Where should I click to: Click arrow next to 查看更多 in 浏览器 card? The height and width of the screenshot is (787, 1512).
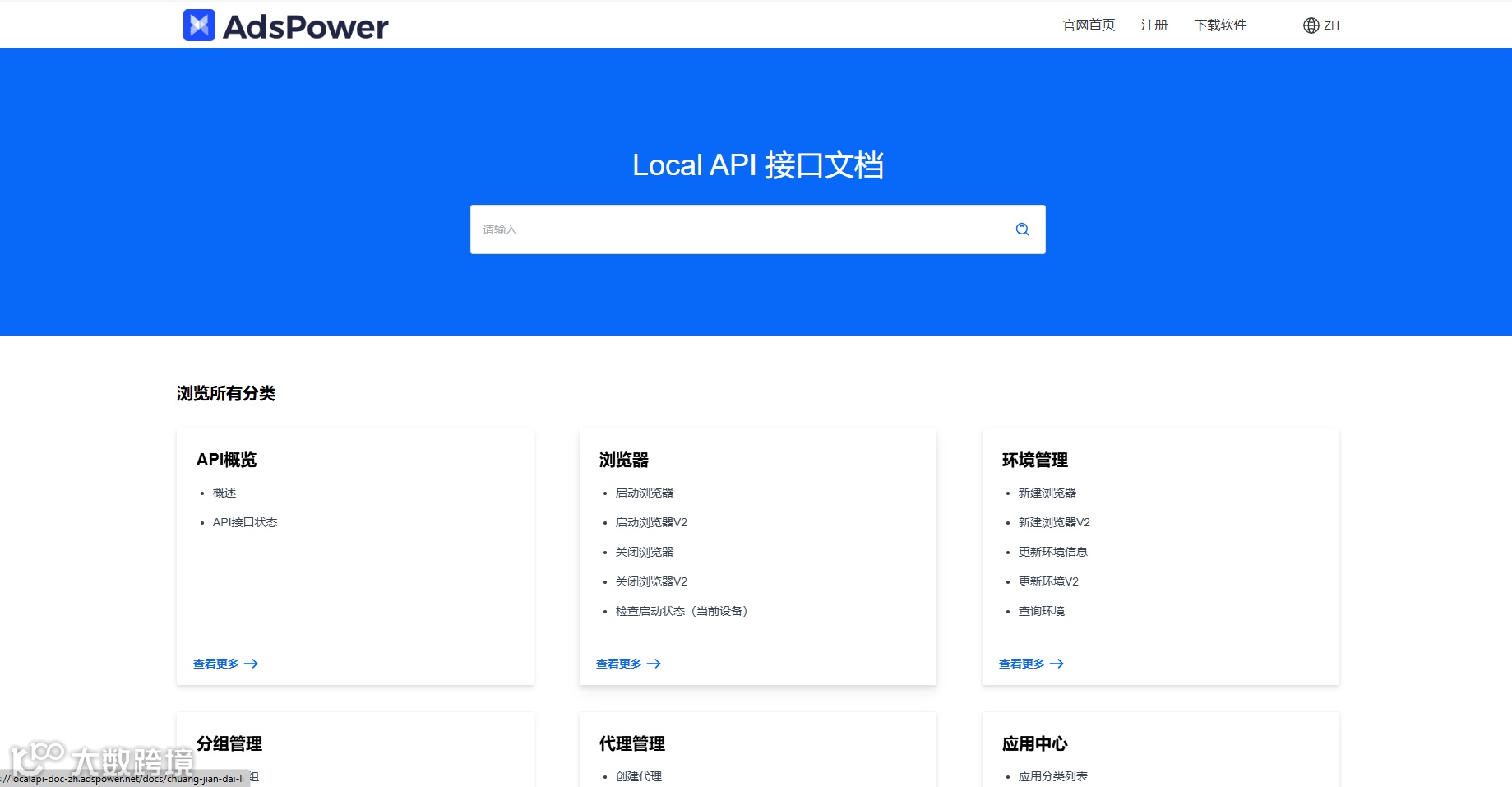pyautogui.click(x=654, y=664)
